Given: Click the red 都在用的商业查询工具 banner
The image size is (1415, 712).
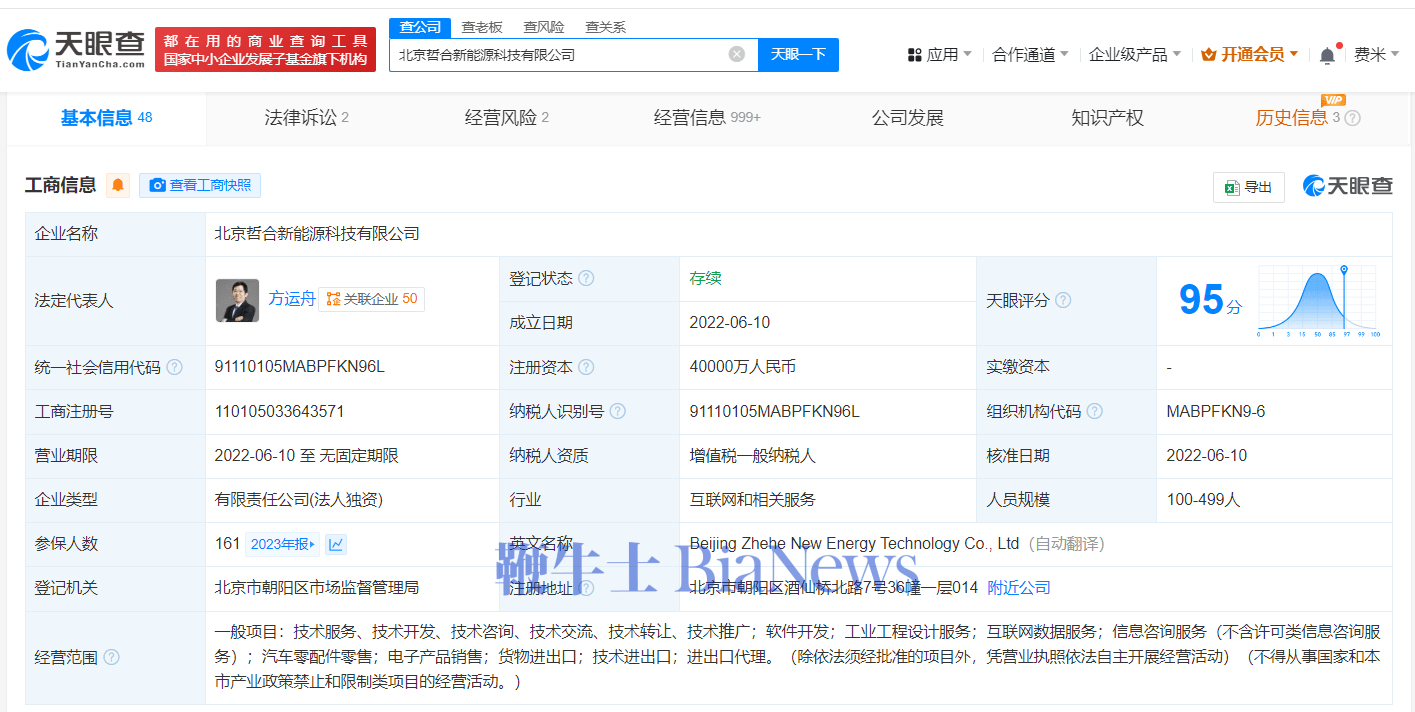Looking at the screenshot, I should click(266, 50).
